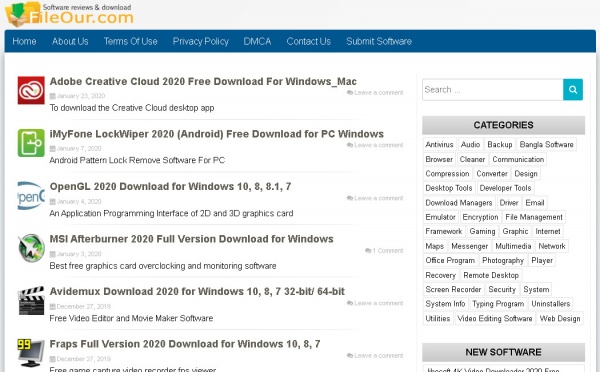Select the Design category tag
600x372 pixels.
coord(526,174)
